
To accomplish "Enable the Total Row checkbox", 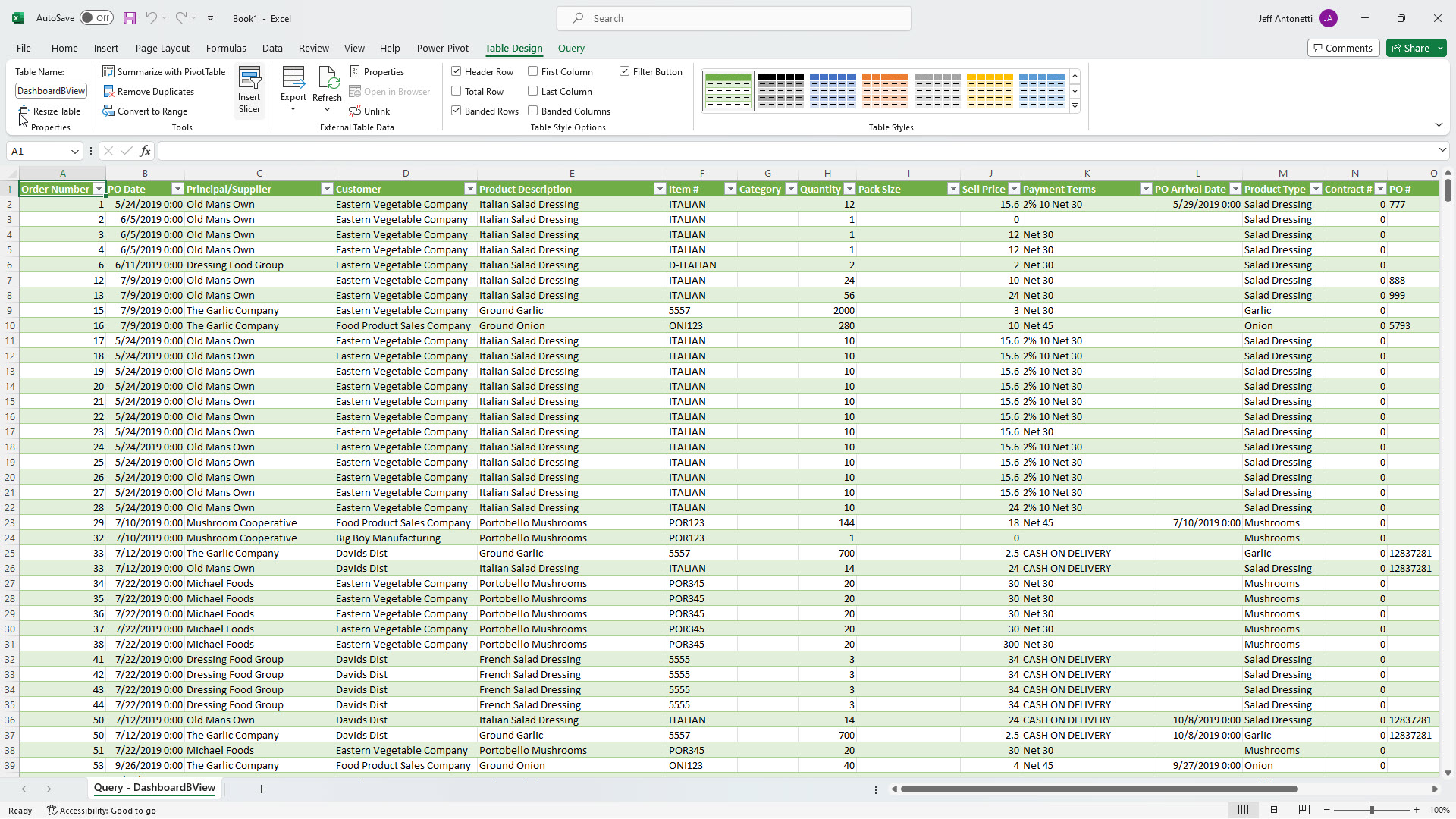I will click(x=457, y=91).
